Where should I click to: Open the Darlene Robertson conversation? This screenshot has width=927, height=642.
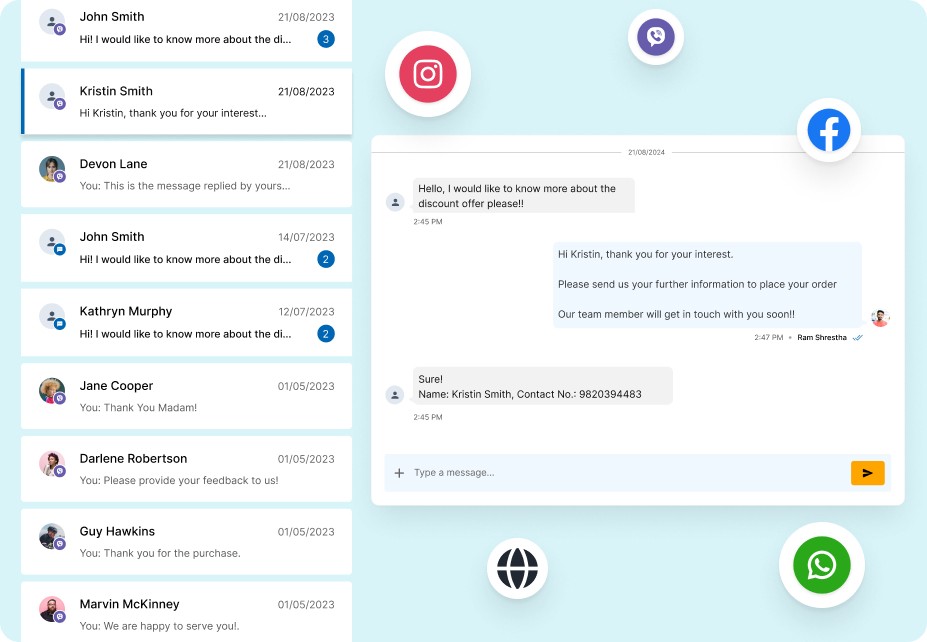pos(186,469)
